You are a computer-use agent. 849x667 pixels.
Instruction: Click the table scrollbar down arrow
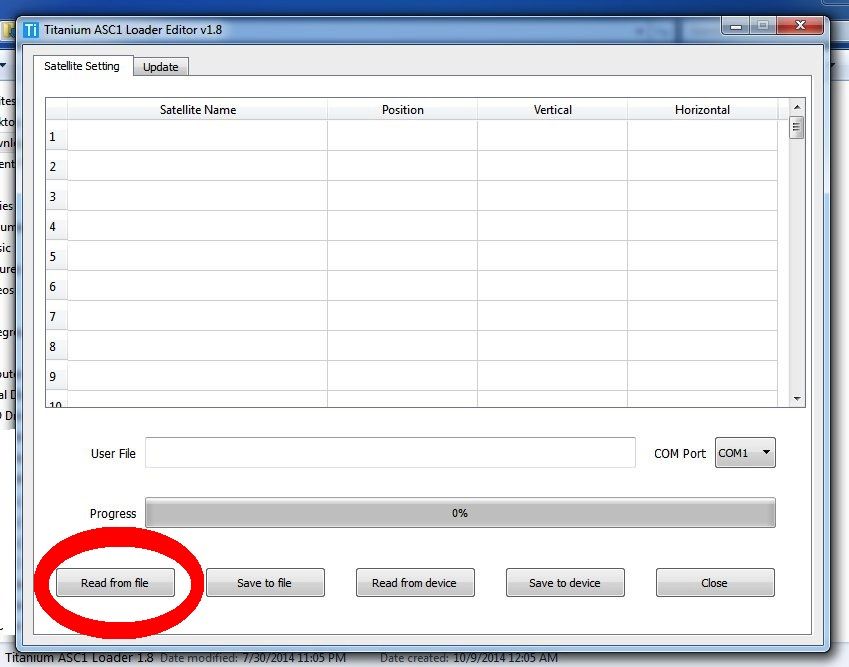tap(797, 399)
